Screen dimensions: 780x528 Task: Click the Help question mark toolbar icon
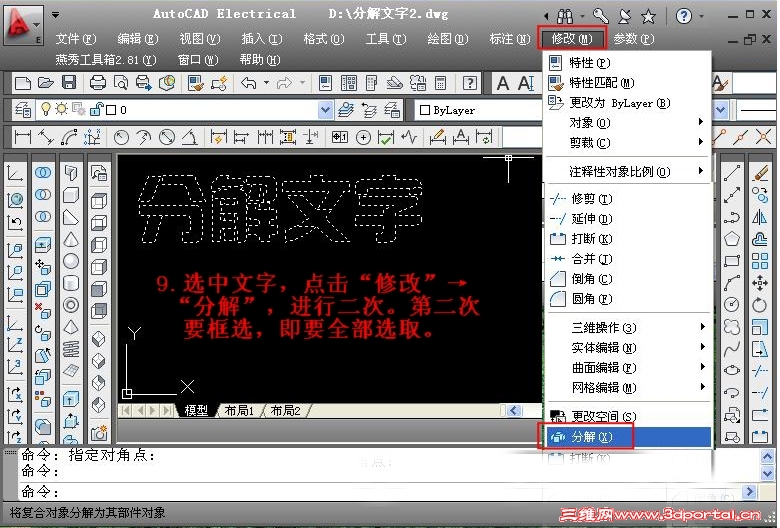pos(470,83)
